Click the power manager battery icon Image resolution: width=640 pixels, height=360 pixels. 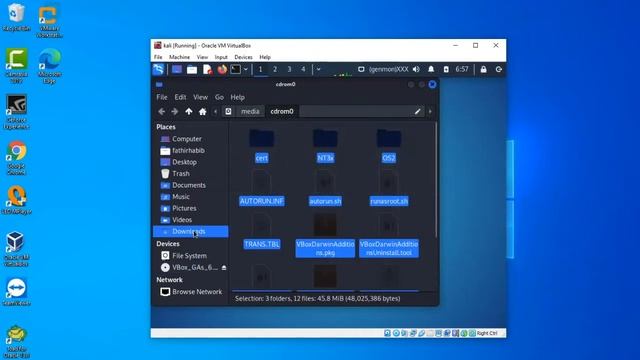(446, 69)
